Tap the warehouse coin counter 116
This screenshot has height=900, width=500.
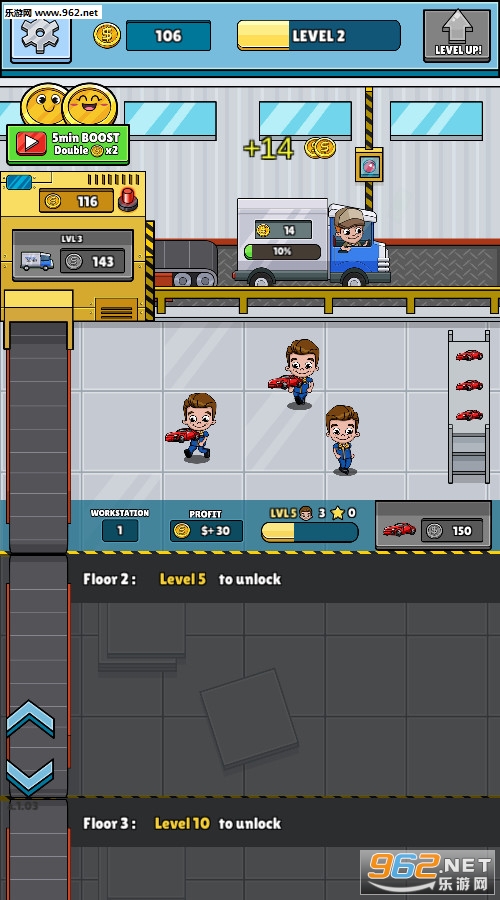77,201
